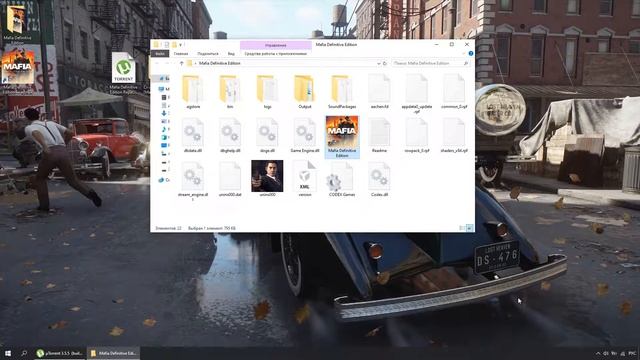
Task: Open Quick Access Toolbar customize dropdown
Action: tap(180, 44)
